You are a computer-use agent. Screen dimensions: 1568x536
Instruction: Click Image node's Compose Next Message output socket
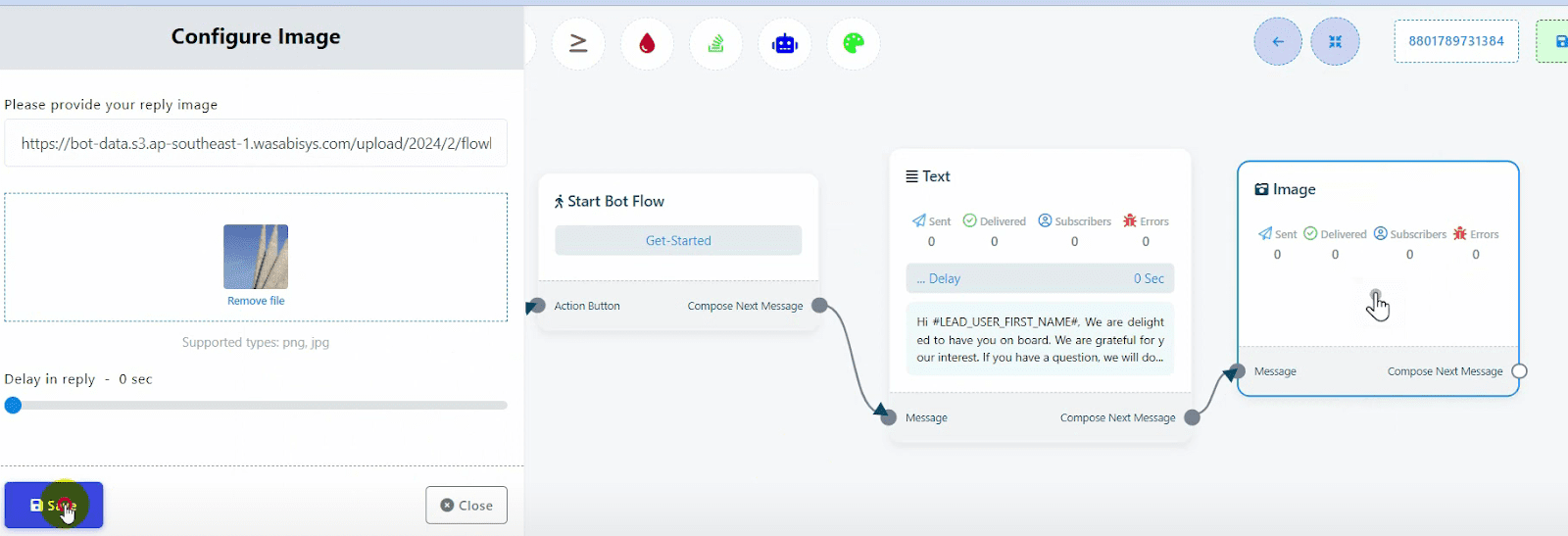pos(1519,371)
